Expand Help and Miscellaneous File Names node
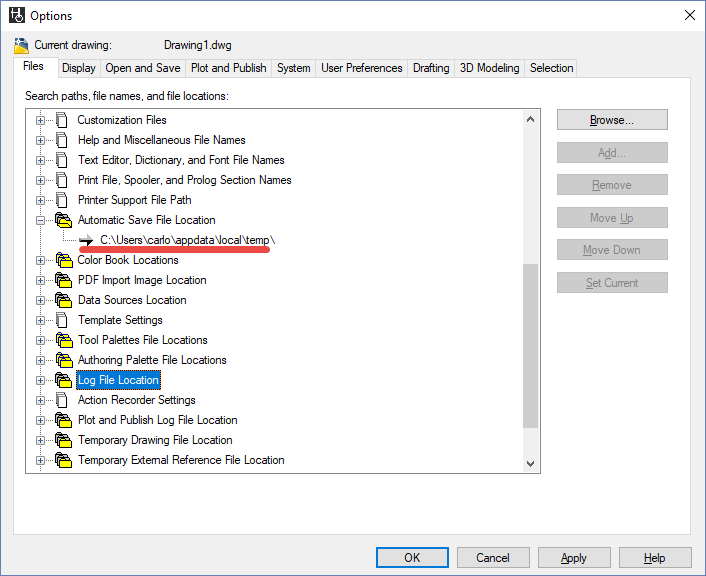 tap(40, 141)
